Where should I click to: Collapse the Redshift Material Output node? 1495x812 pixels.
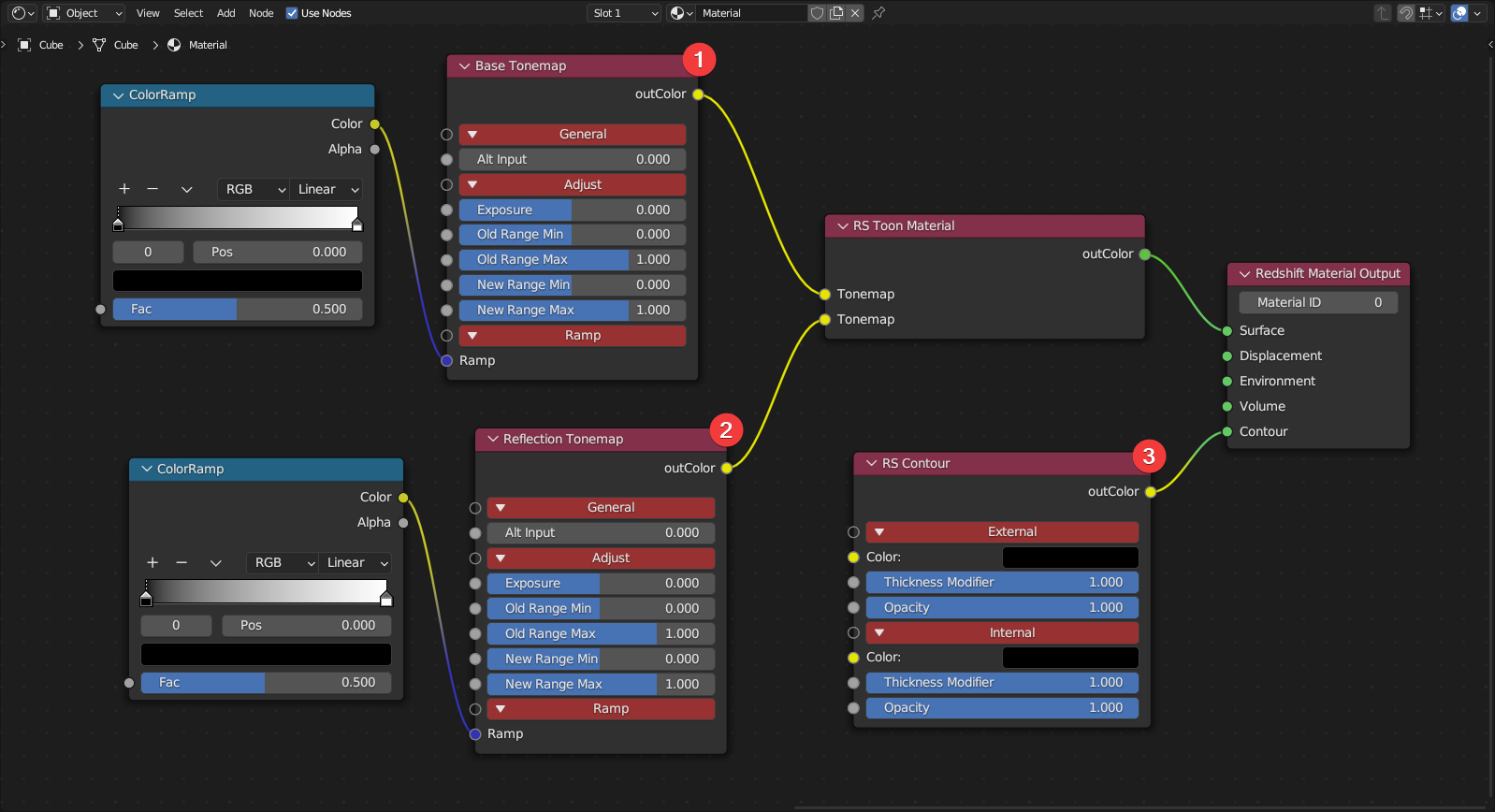coord(1244,274)
